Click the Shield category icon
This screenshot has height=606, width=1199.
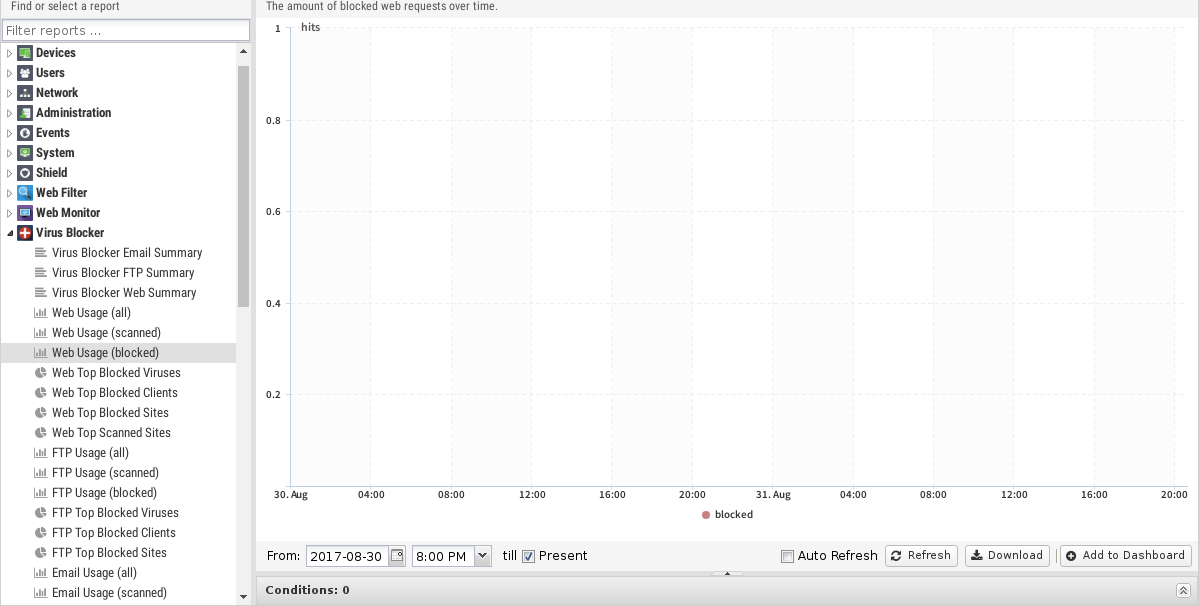pyautogui.click(x=24, y=173)
